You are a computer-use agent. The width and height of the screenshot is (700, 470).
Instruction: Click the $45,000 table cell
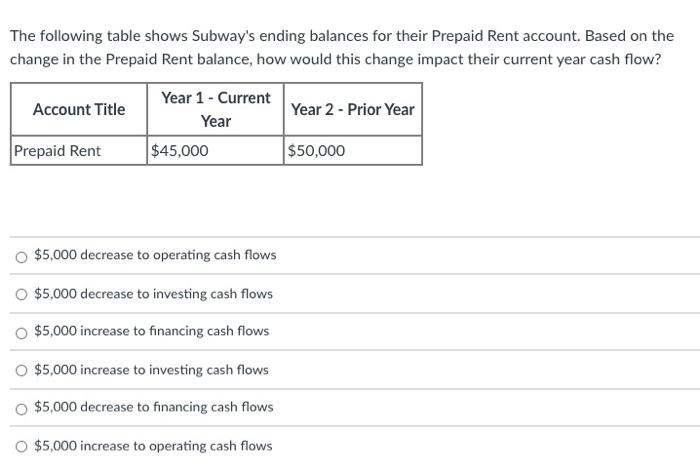tap(216, 150)
